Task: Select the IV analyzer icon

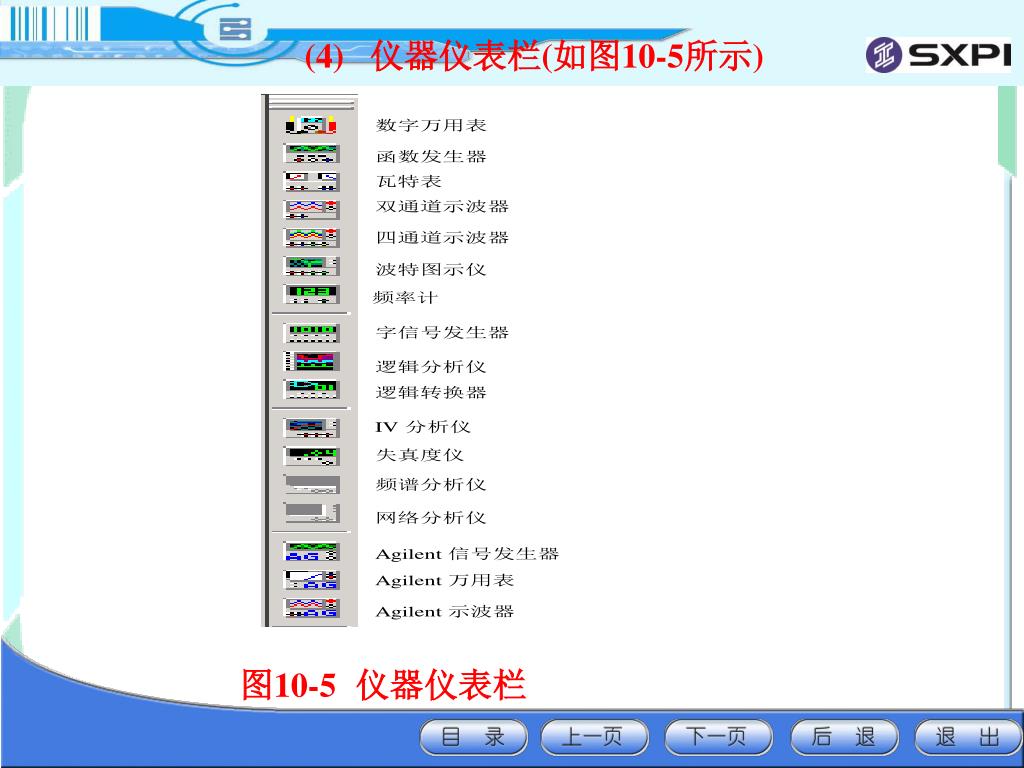Action: (x=311, y=428)
